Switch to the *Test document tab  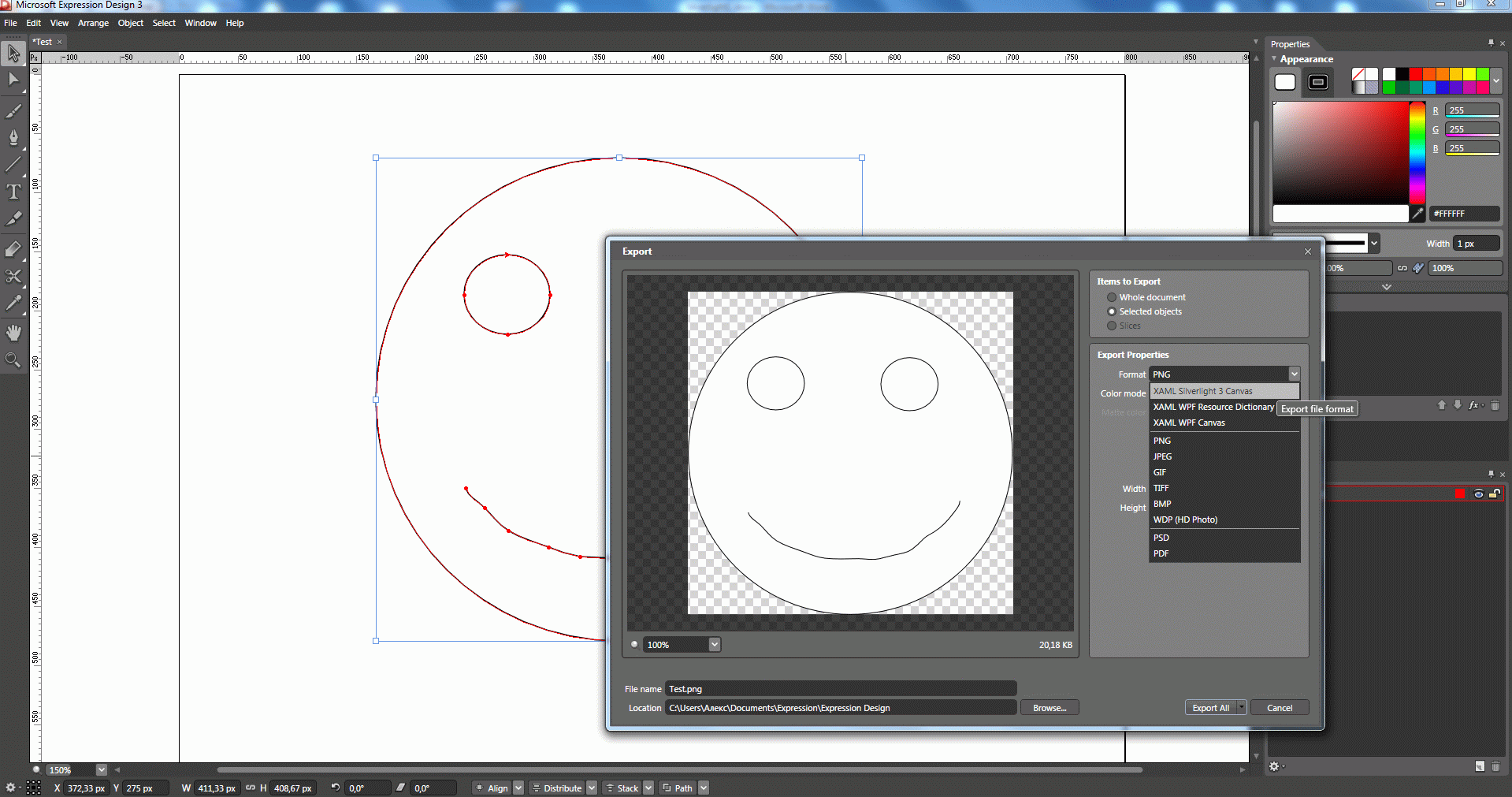tap(43, 42)
